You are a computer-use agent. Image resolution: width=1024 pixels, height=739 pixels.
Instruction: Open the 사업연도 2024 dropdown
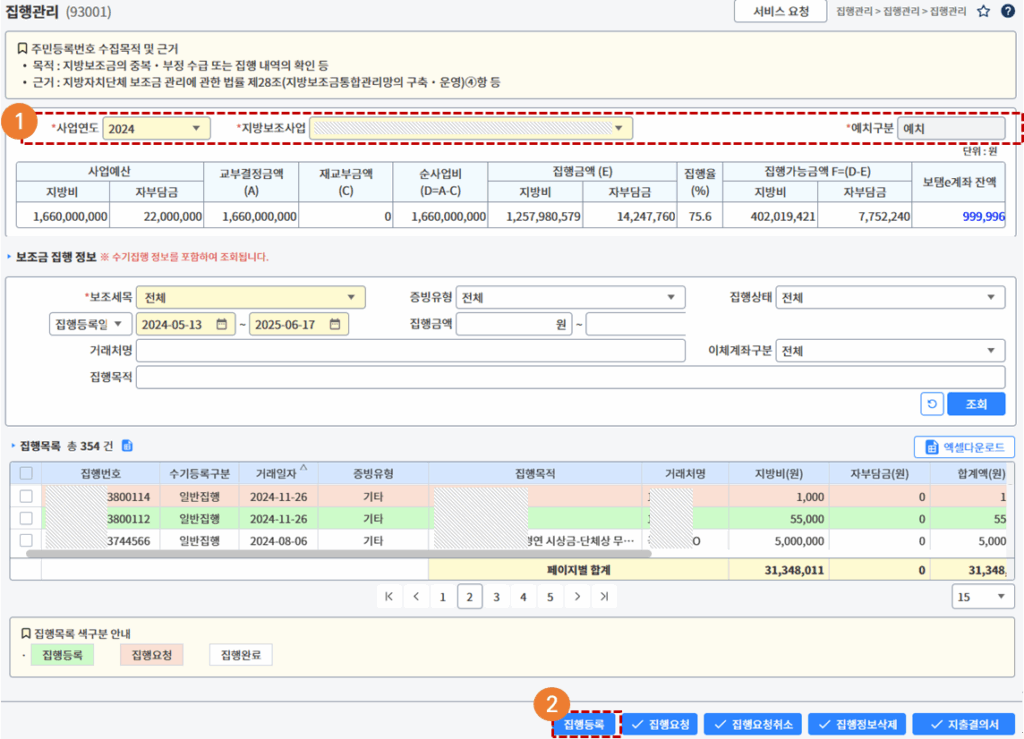(x=157, y=129)
